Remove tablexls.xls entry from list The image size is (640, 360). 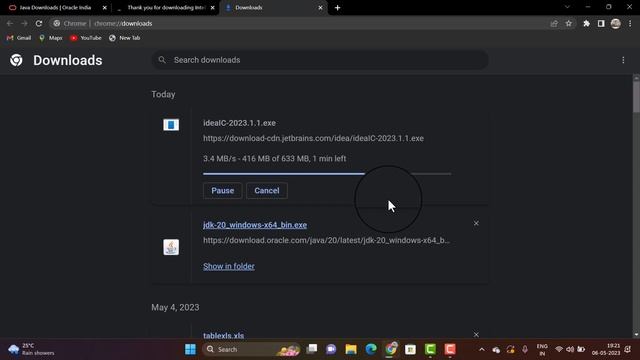pos(476,334)
